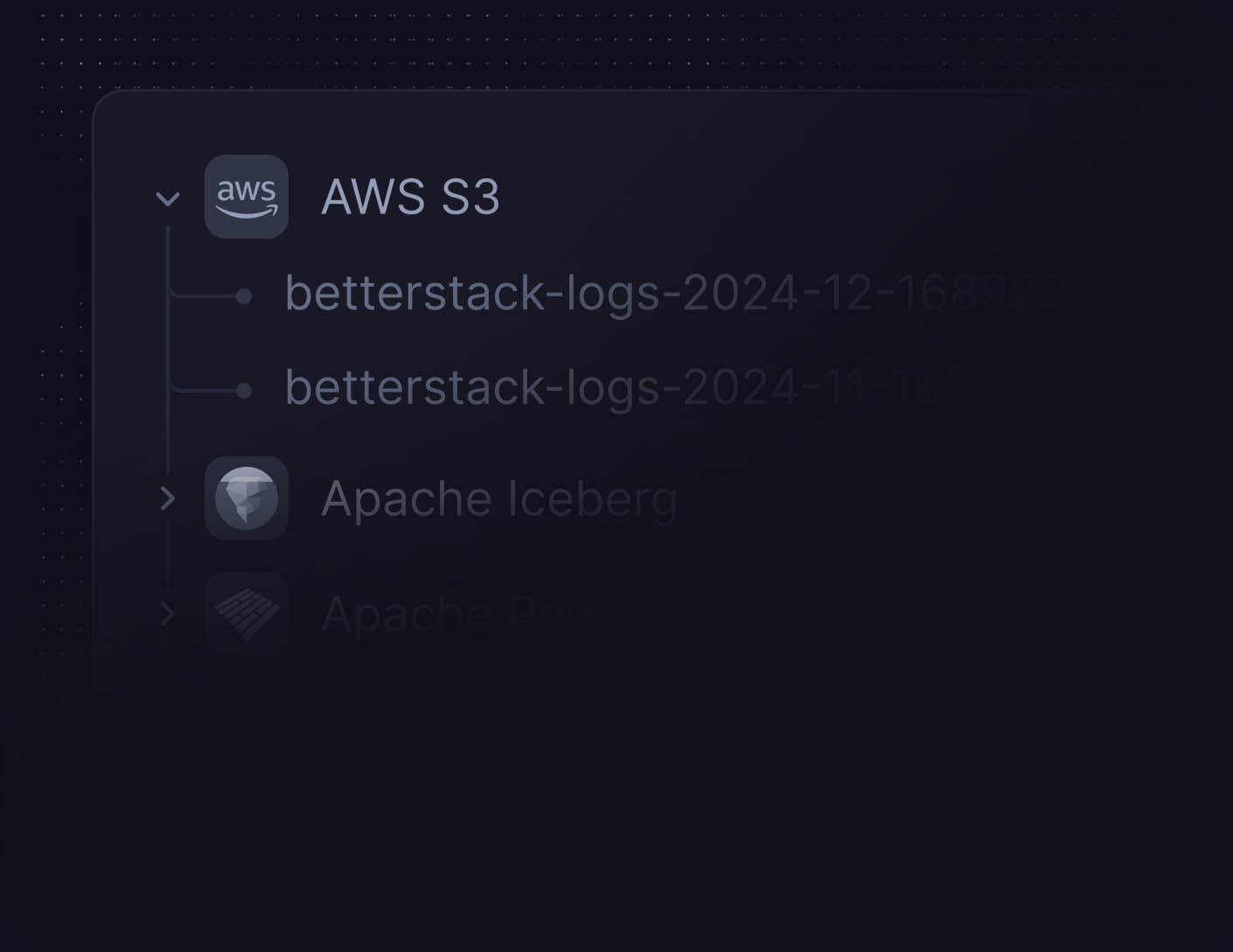
Task: Click the AWS logo icon
Action: tap(247, 197)
